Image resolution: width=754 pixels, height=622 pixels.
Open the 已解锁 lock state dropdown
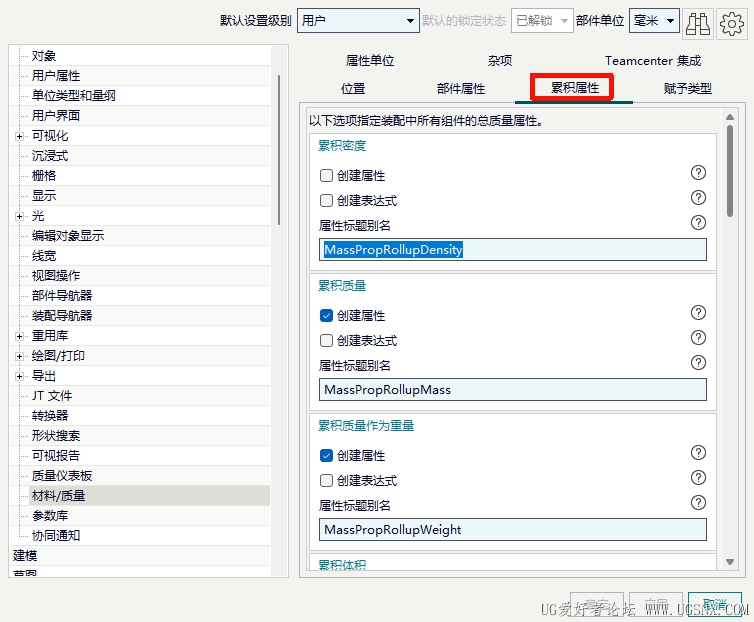[542, 21]
